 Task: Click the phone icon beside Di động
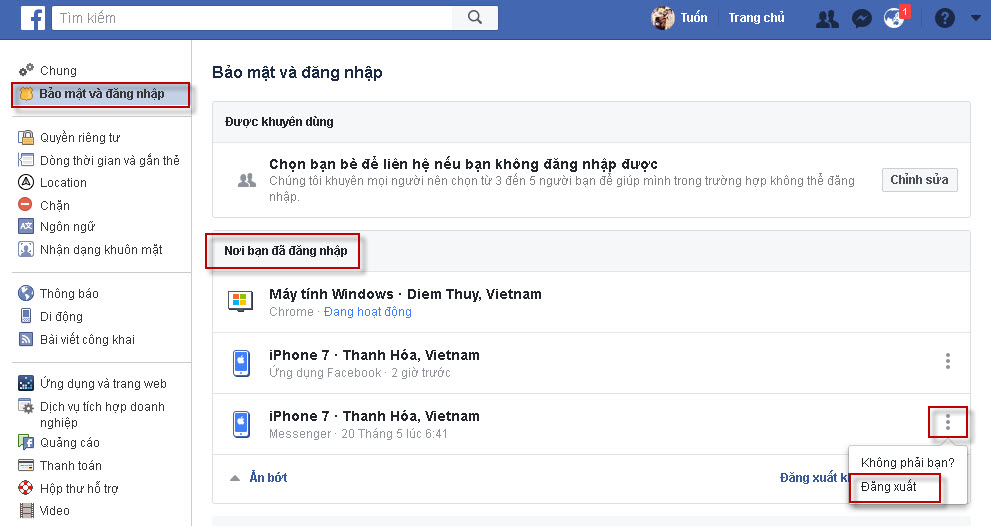pyautogui.click(x=26, y=316)
